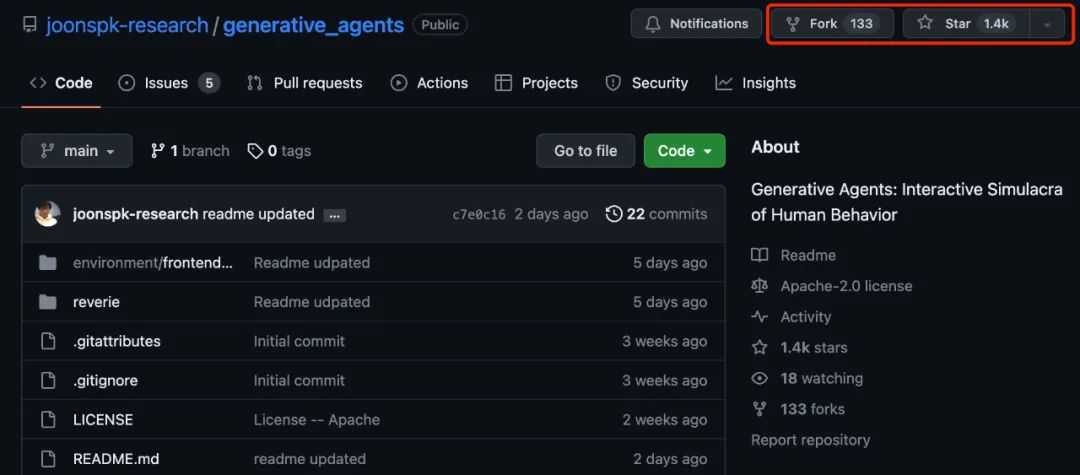1080x475 pixels.
Task: Click the Projects table icon
Action: coord(503,83)
